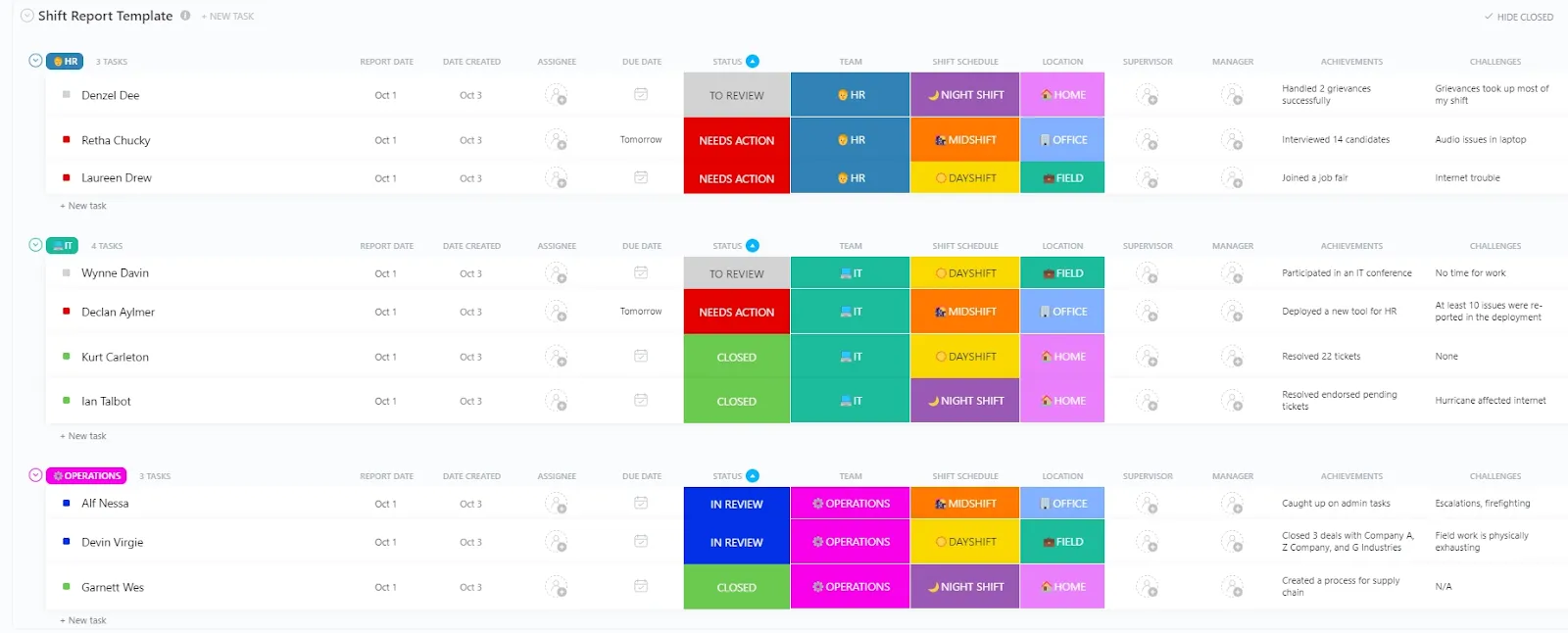Screen dimensions: 1568x633
Task: Add supervisor for Devin Virgie row
Action: 1147,542
